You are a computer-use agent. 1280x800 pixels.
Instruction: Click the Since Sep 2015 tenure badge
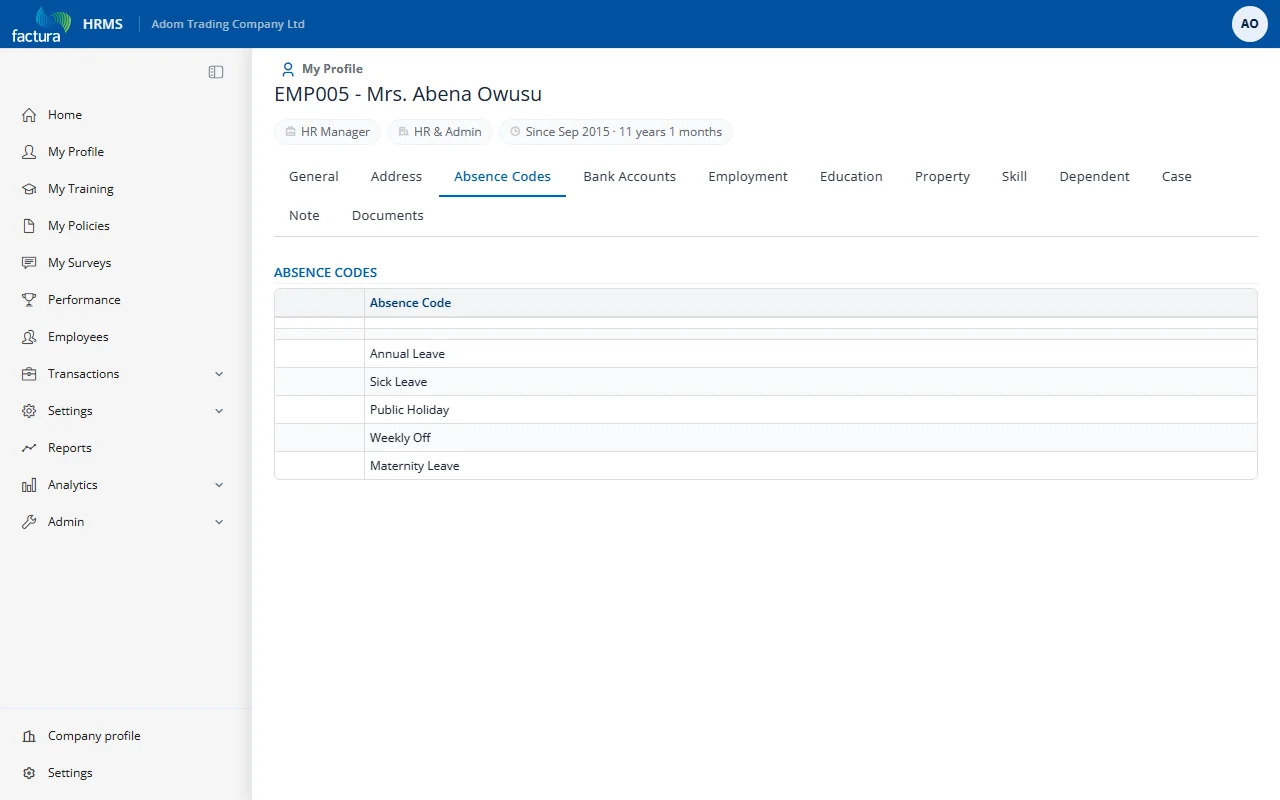tap(615, 132)
